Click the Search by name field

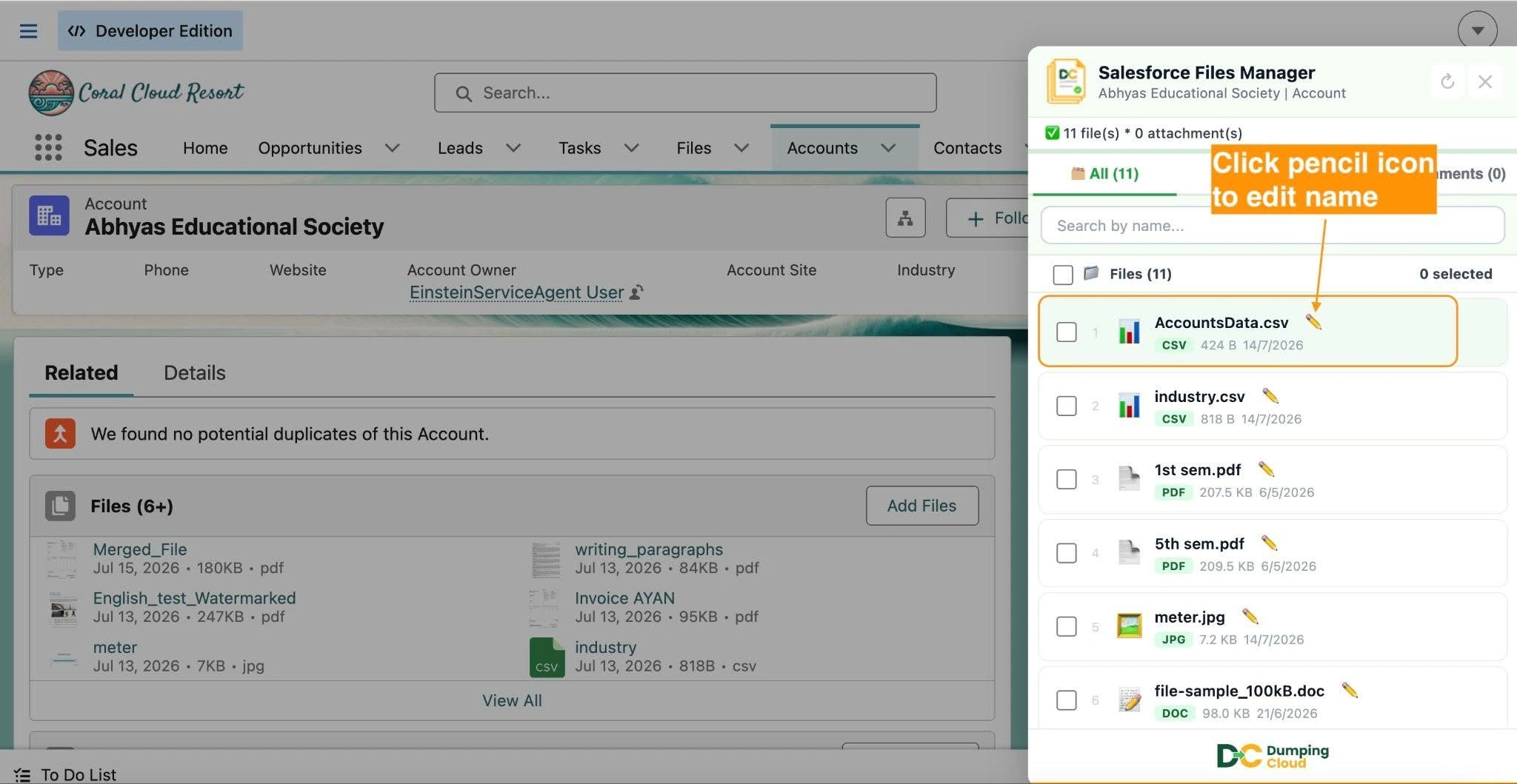pyautogui.click(x=1273, y=225)
